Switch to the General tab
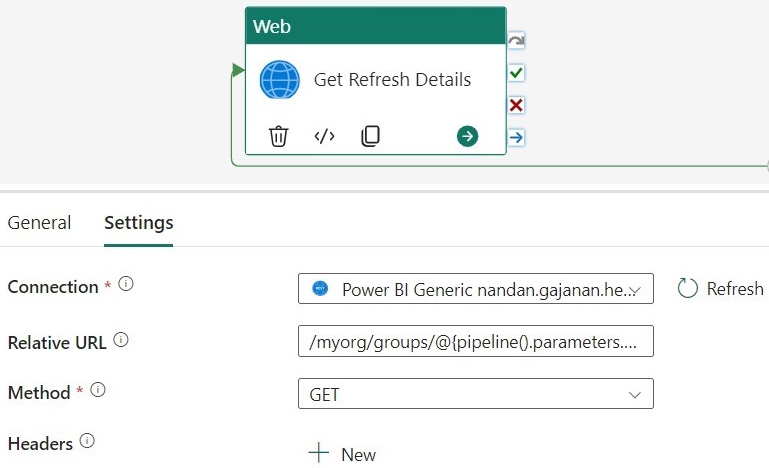Image resolution: width=769 pixels, height=468 pixels. (x=39, y=223)
